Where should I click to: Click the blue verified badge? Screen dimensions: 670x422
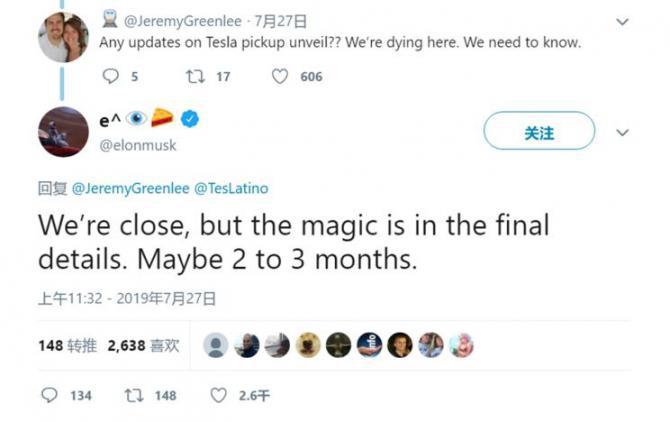pos(190,119)
